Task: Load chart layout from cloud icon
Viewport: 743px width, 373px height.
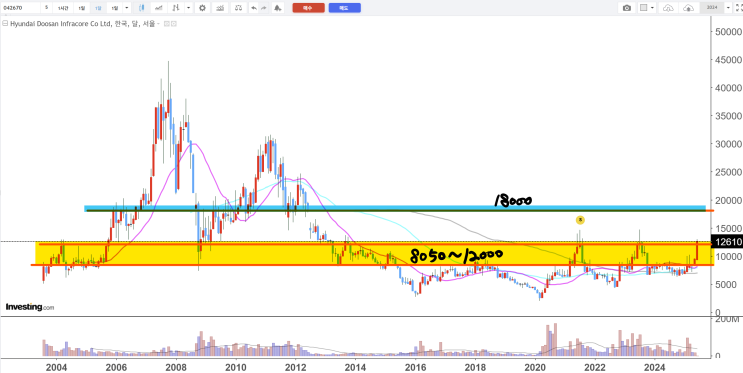Action: coord(668,8)
